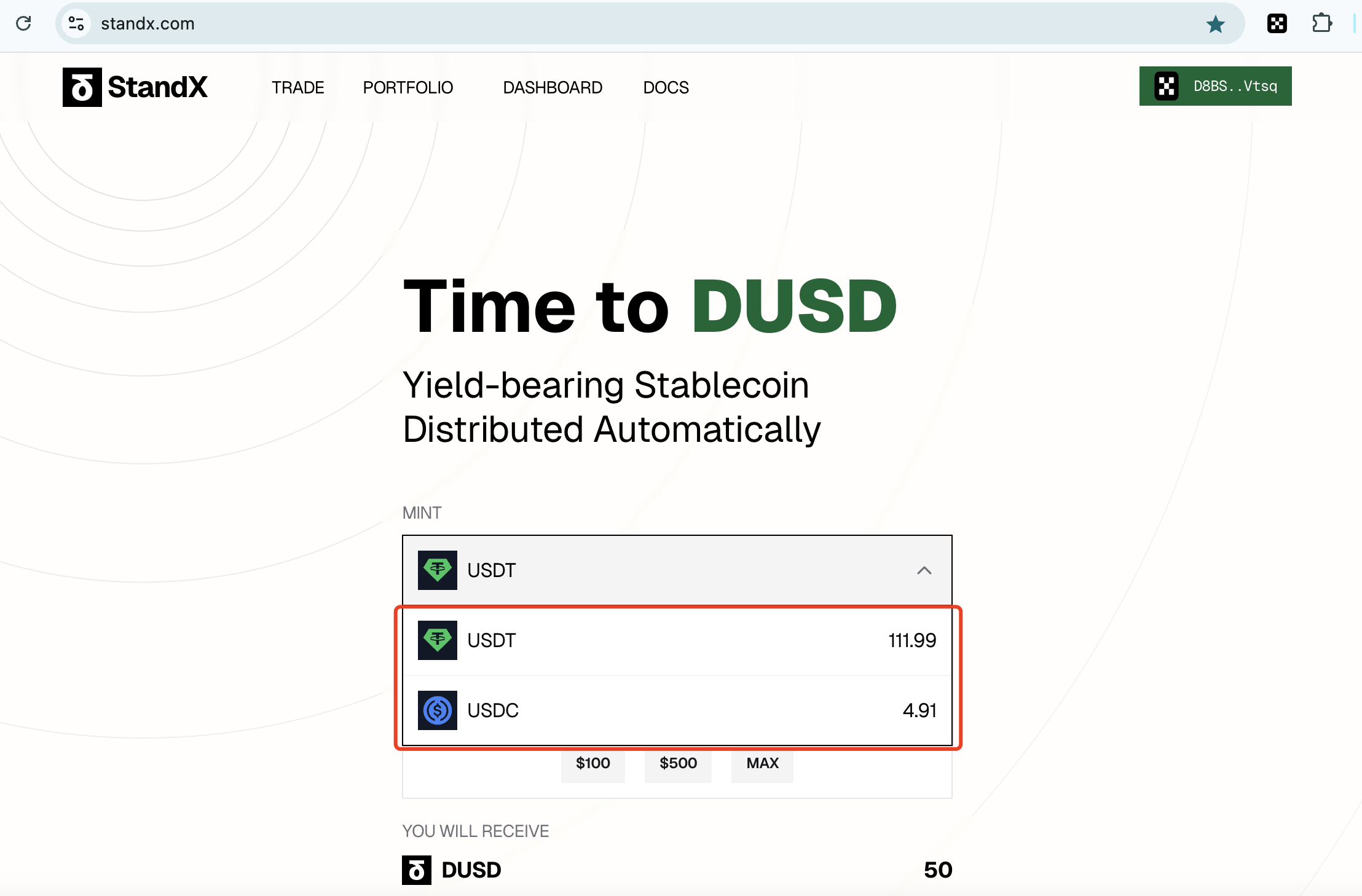Viewport: 1362px width, 896px height.
Task: Click the 111.99 USDT balance value
Action: click(x=912, y=640)
